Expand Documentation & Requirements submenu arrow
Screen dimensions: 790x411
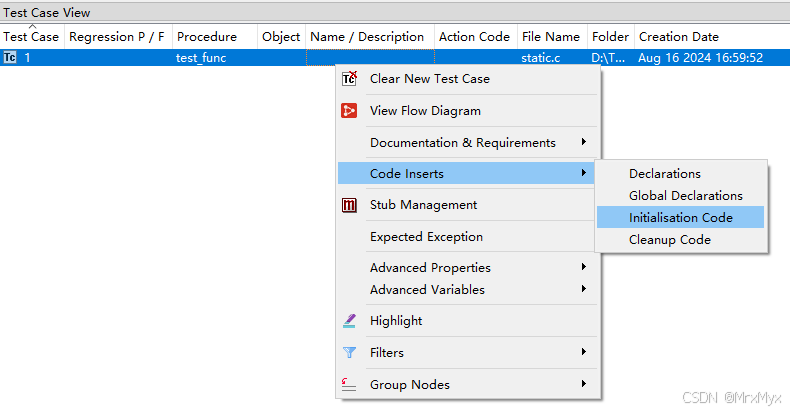[583, 142]
